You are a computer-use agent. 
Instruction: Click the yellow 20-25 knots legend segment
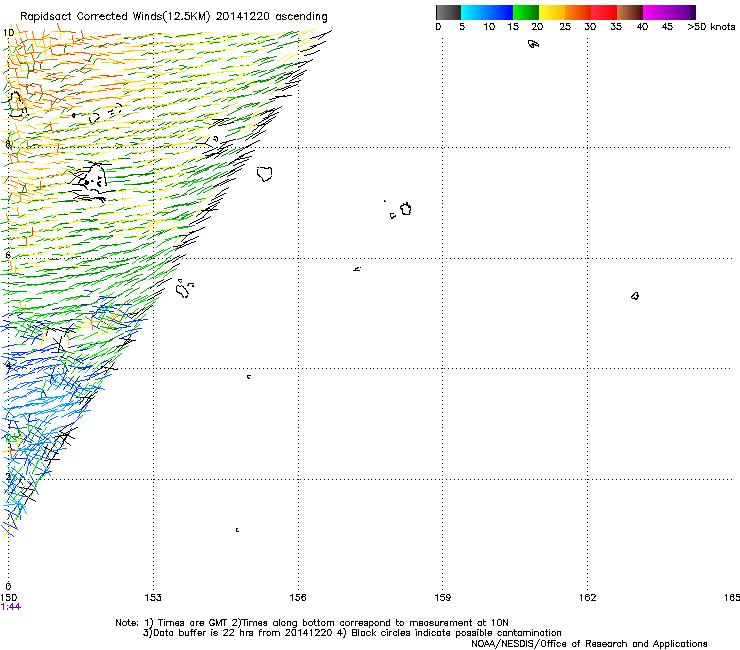coord(552,12)
